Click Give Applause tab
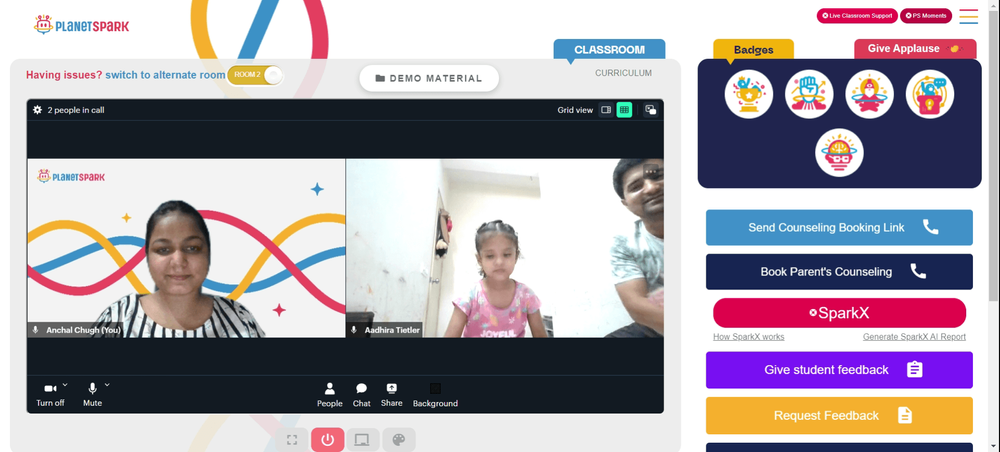Image resolution: width=1000 pixels, height=452 pixels. coord(915,49)
